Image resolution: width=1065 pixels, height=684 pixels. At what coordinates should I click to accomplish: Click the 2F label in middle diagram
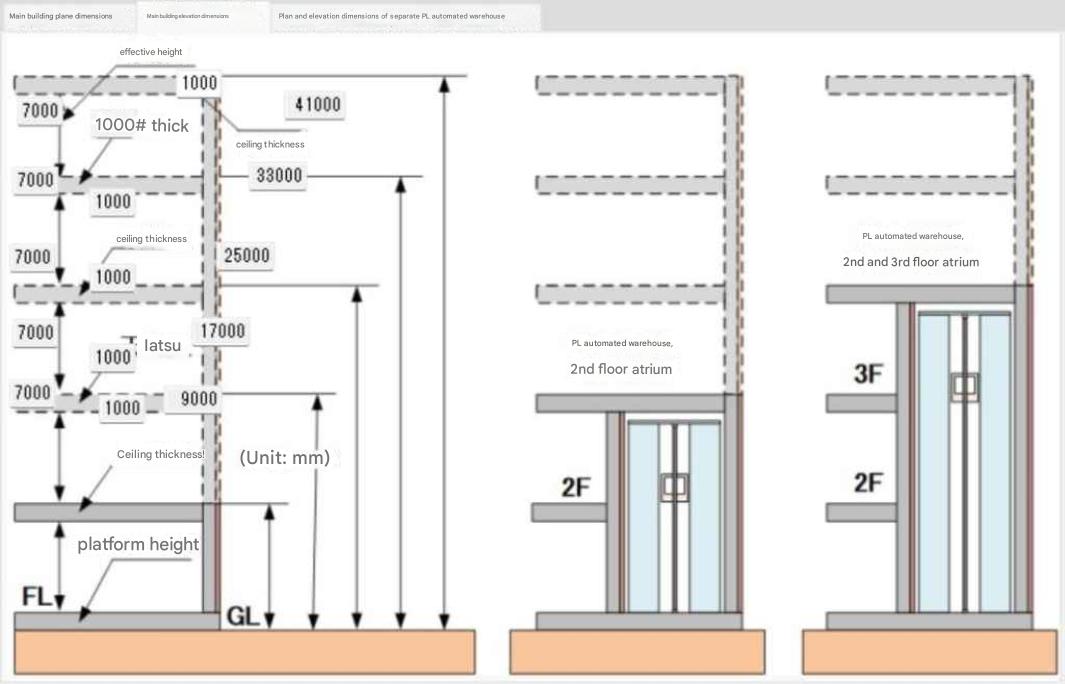pos(576,487)
